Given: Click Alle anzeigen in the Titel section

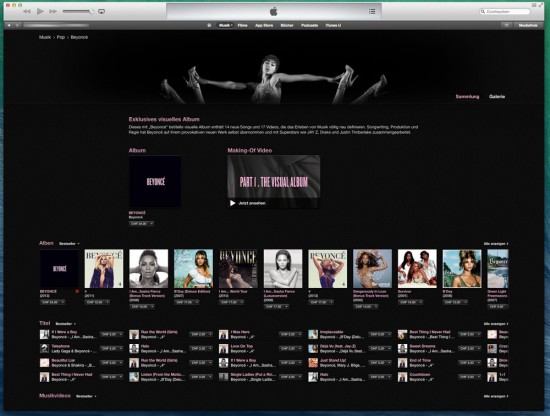Looking at the screenshot, I should (496, 324).
